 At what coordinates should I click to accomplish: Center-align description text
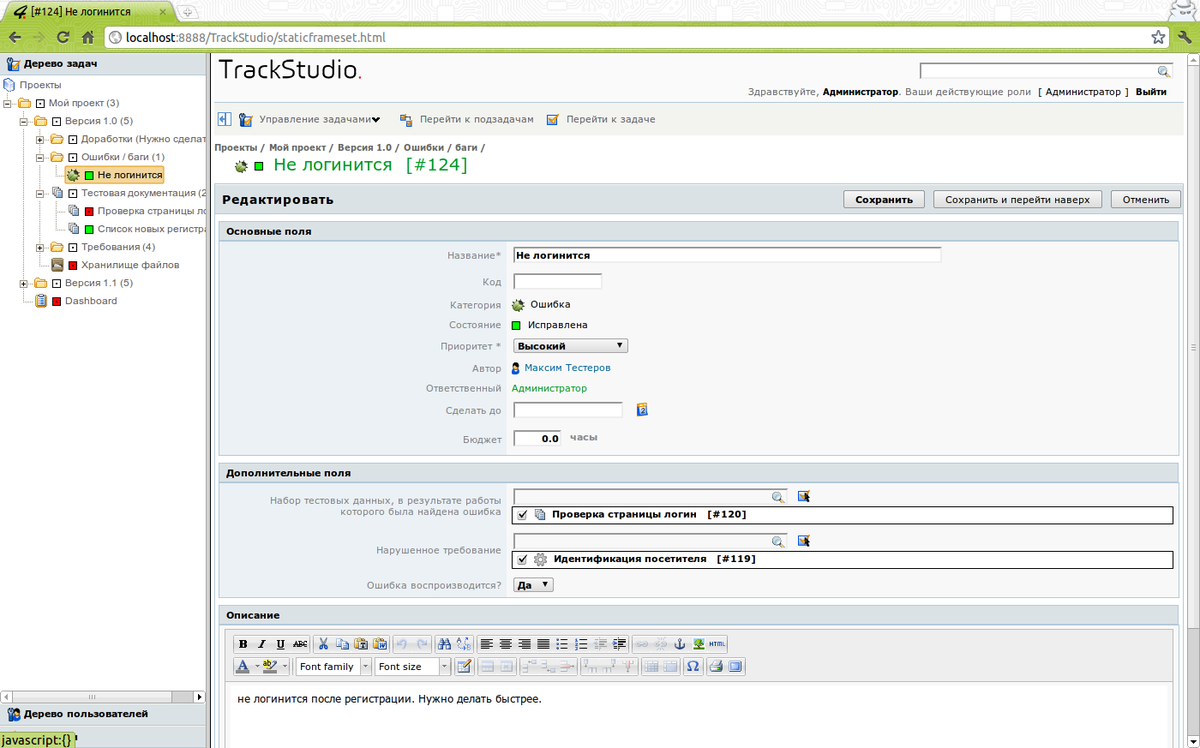point(505,644)
